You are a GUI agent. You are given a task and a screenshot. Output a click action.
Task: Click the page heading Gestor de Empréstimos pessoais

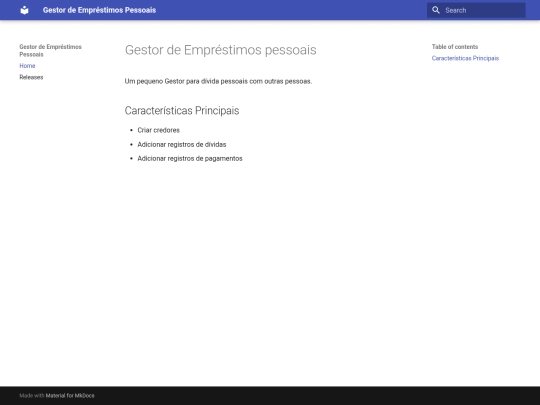[220, 50]
